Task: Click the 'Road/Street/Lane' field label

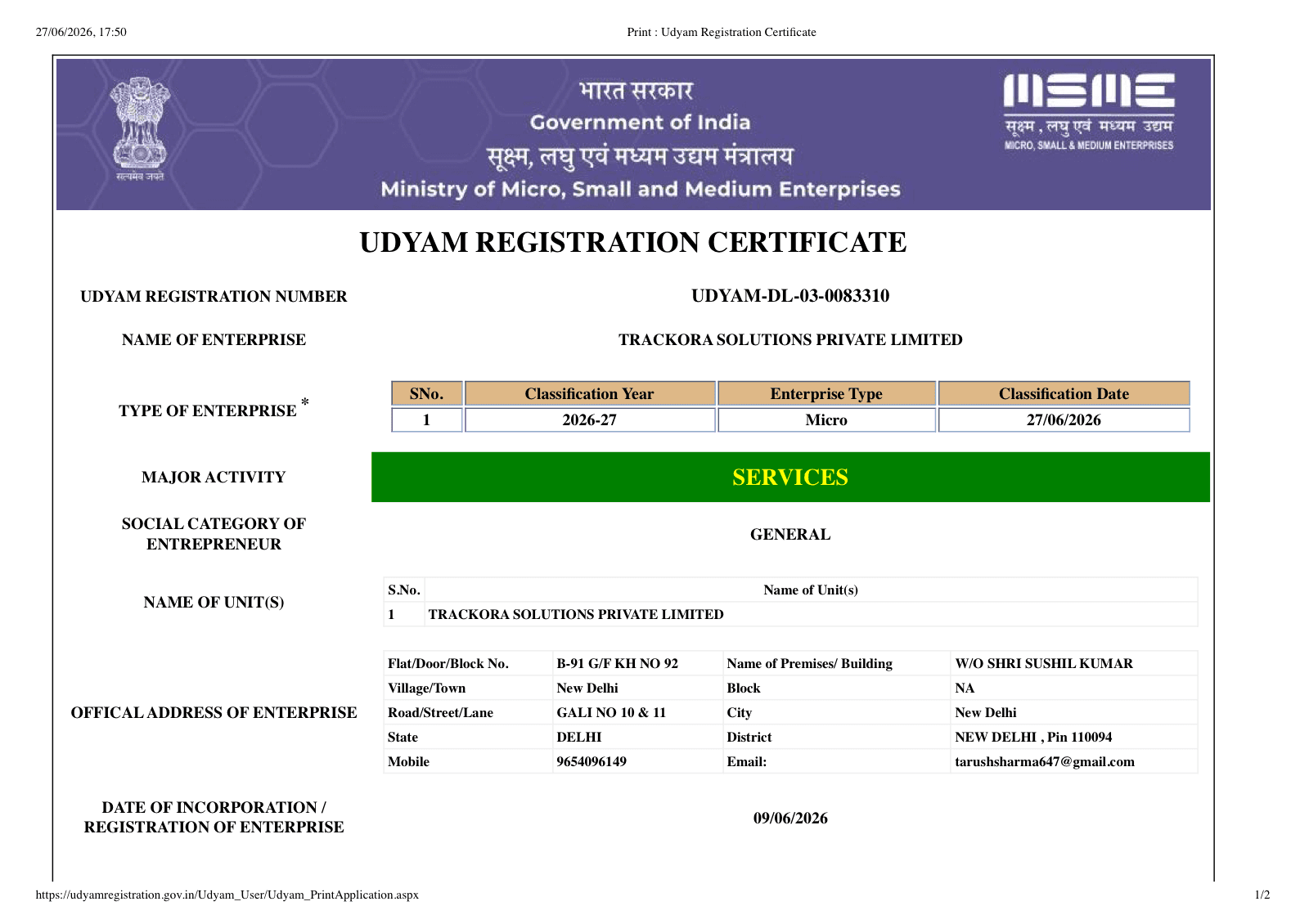Action: (440, 712)
